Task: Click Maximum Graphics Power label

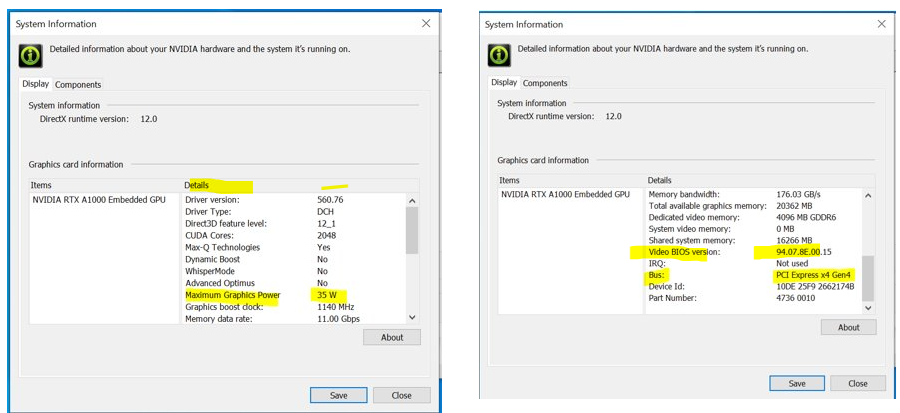Action: tap(232, 295)
